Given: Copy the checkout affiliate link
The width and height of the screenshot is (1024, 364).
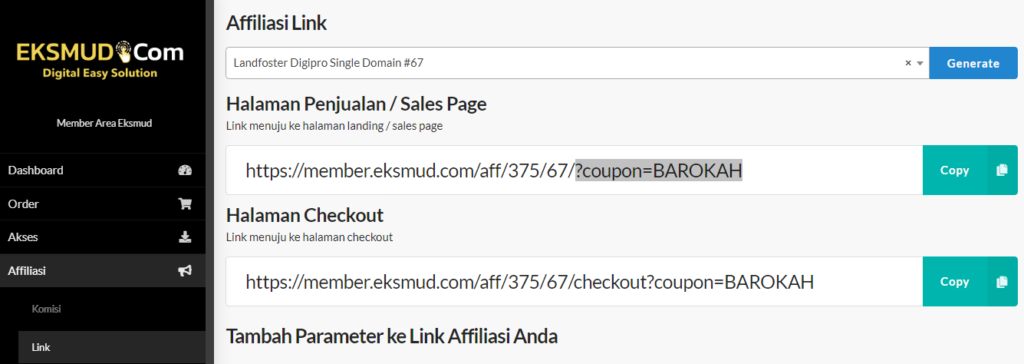Looking at the screenshot, I should coord(970,282).
